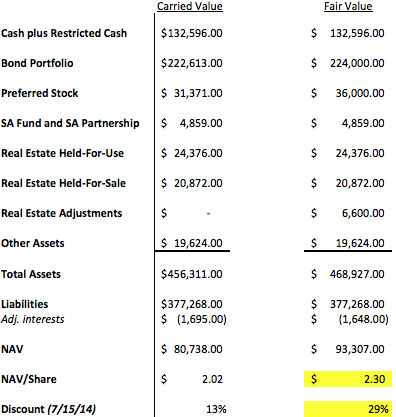The height and width of the screenshot is (417, 396).
Task: Click the highlighted 29% discount cell
Action: click(x=348, y=409)
